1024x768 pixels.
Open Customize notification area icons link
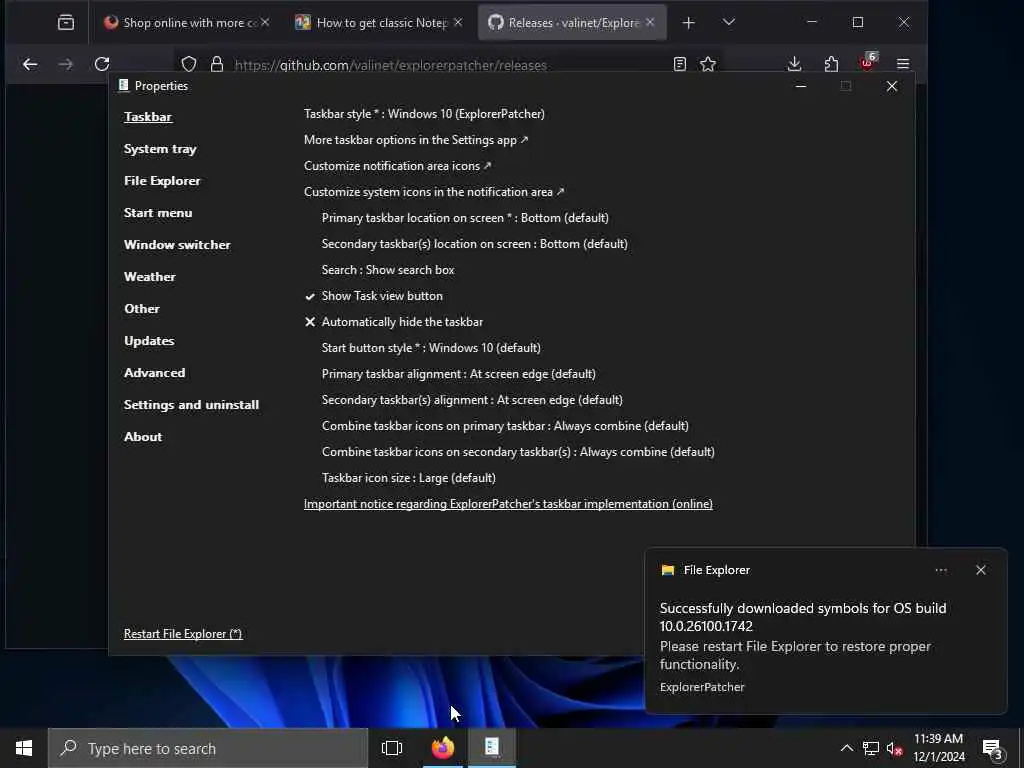coord(397,166)
